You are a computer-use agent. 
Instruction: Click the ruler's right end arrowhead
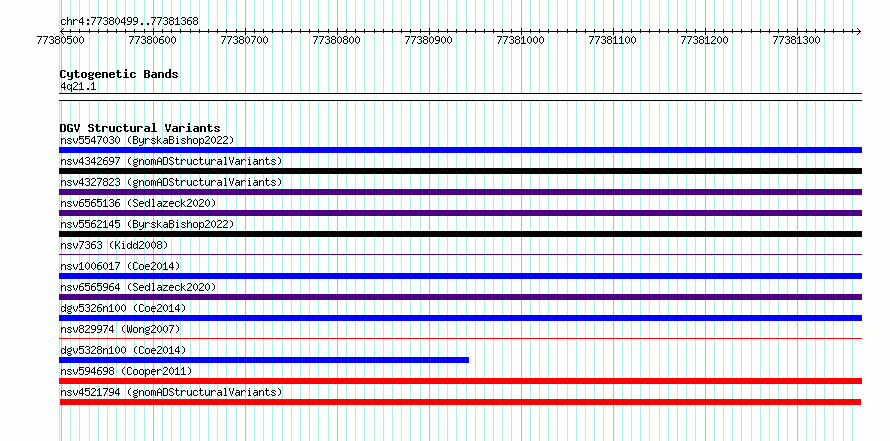click(x=858, y=31)
